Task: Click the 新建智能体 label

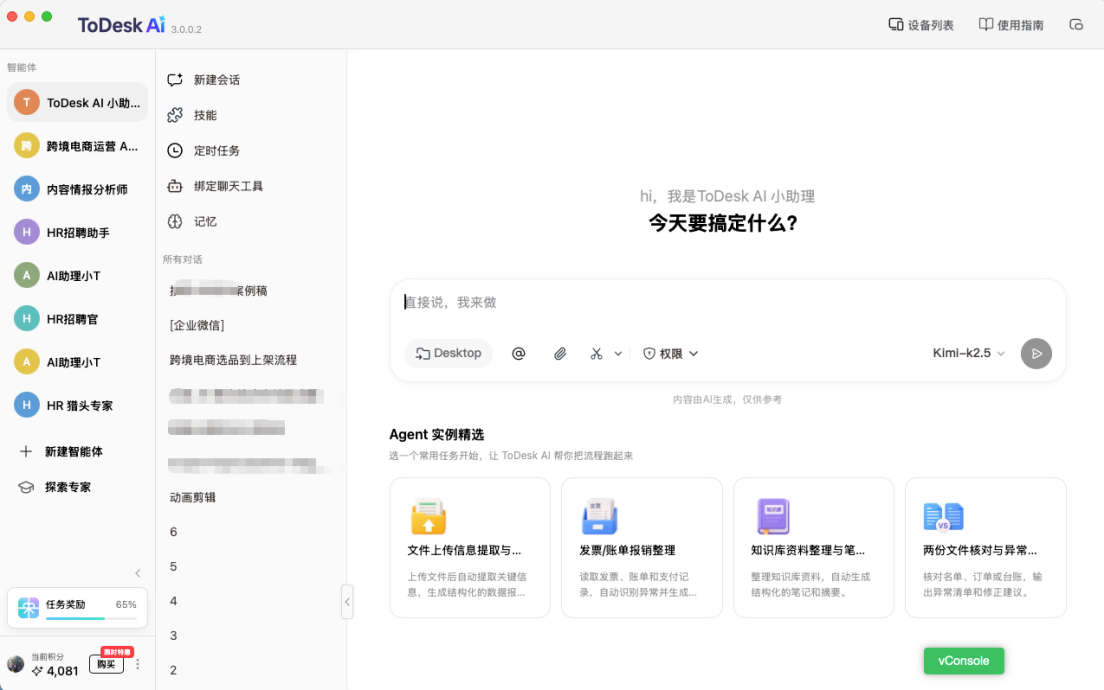Action: click(x=74, y=451)
